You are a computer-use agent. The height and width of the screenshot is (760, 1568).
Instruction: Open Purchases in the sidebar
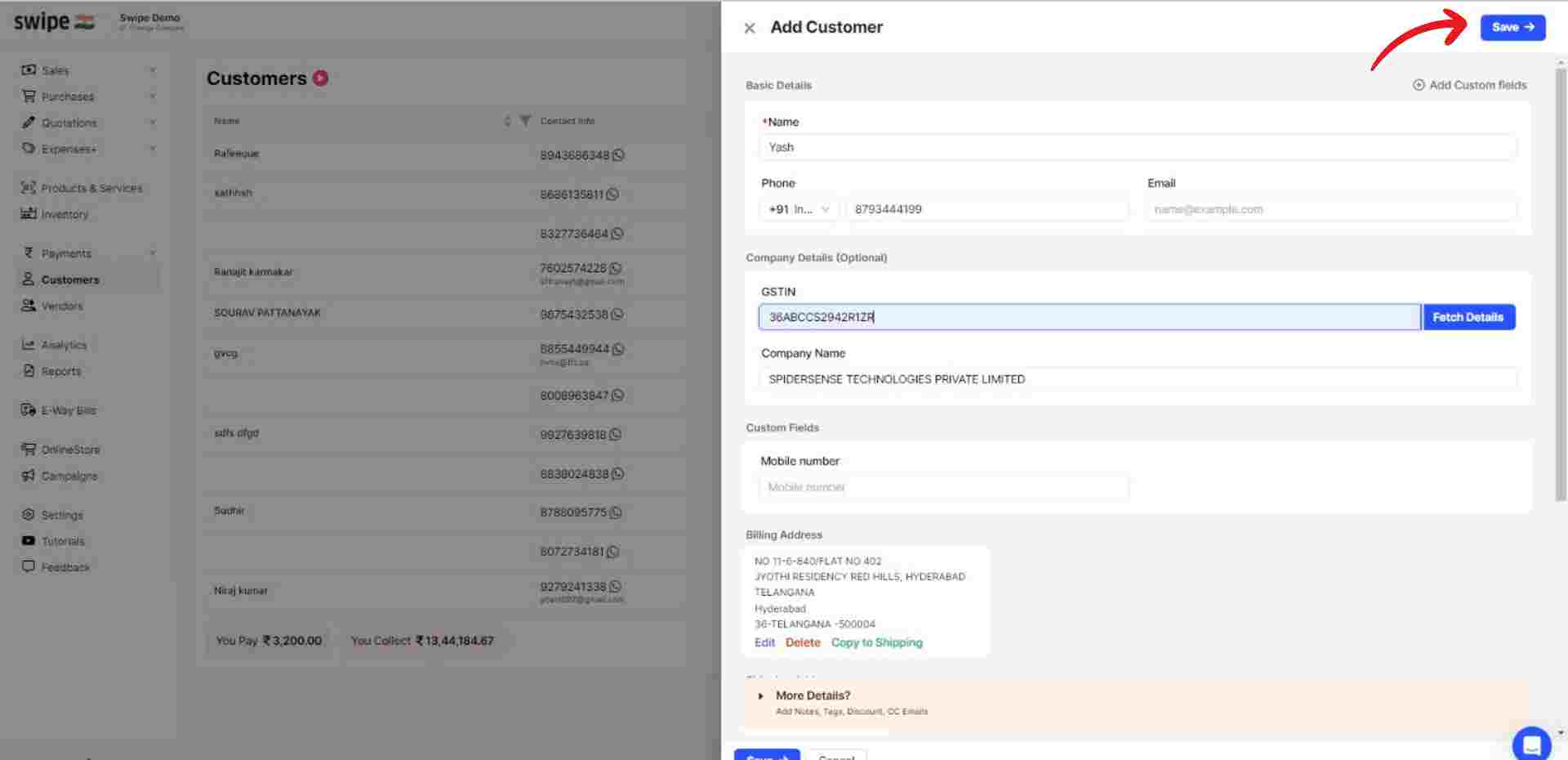point(67,96)
